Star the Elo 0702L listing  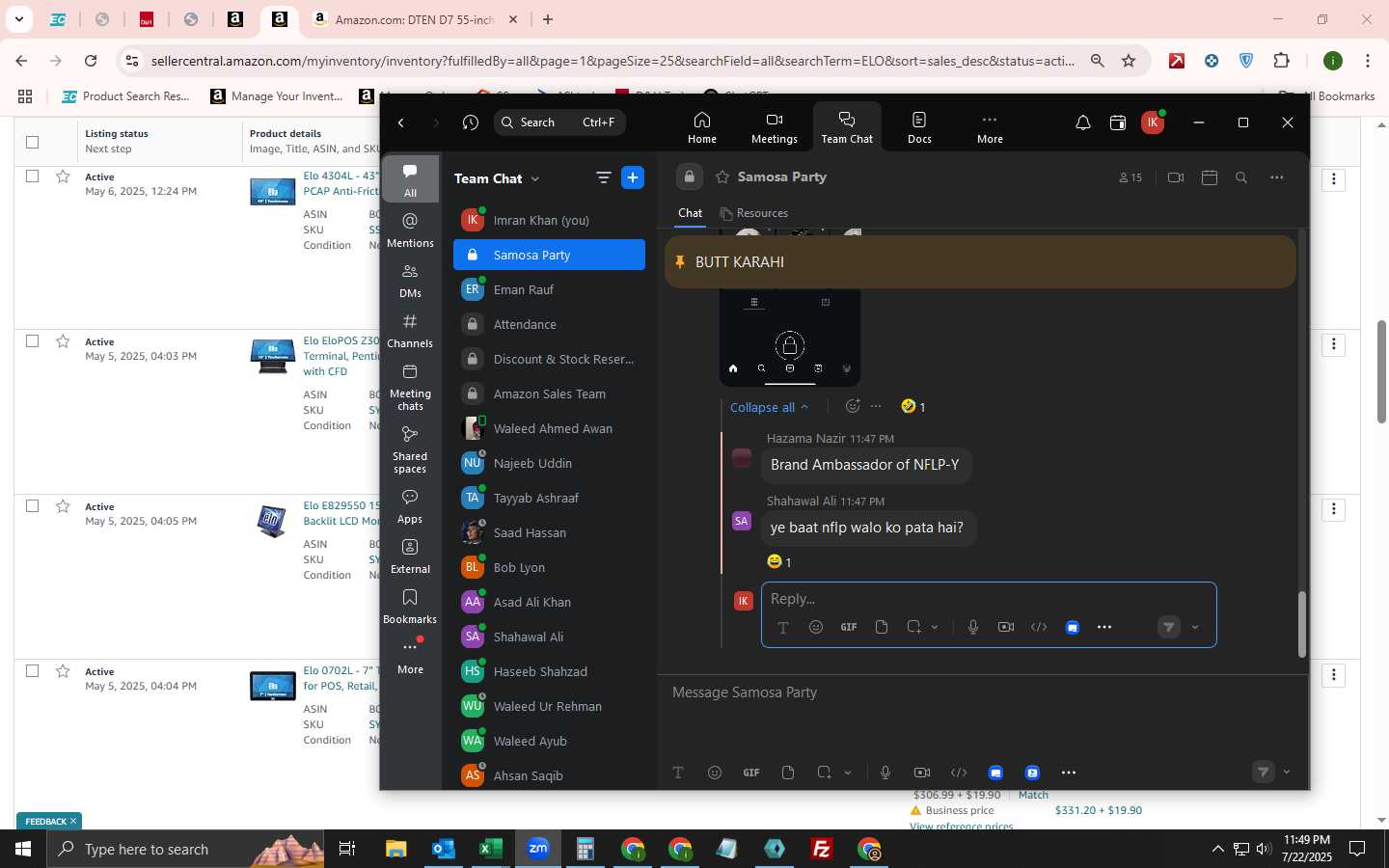(x=63, y=671)
